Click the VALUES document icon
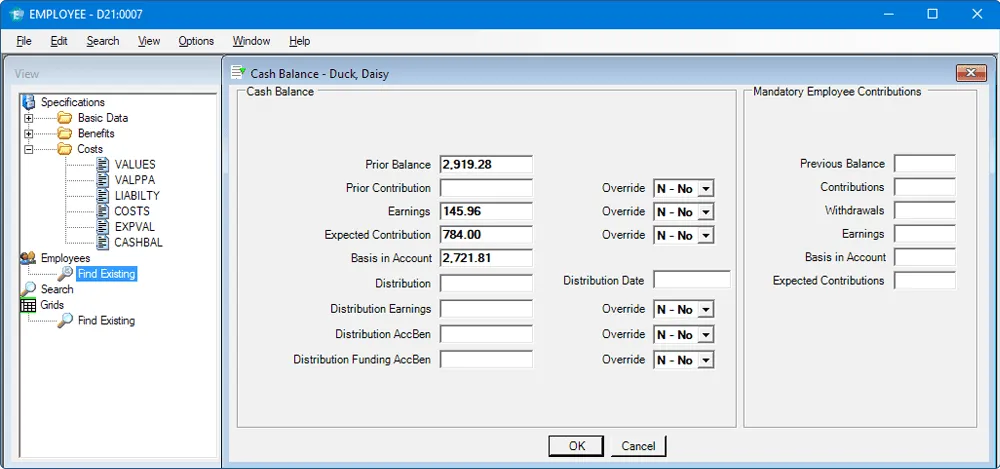This screenshot has width=1000, height=469. [103, 165]
